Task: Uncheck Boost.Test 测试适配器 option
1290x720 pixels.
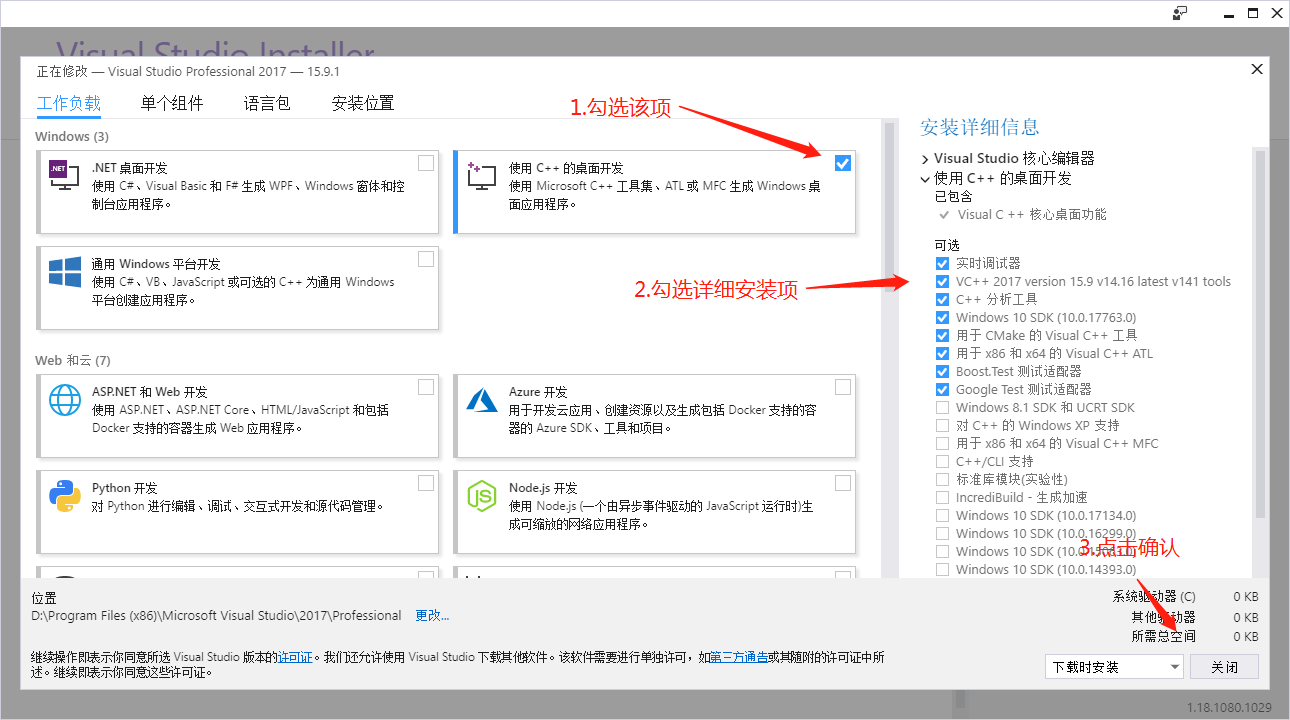Action: point(942,372)
